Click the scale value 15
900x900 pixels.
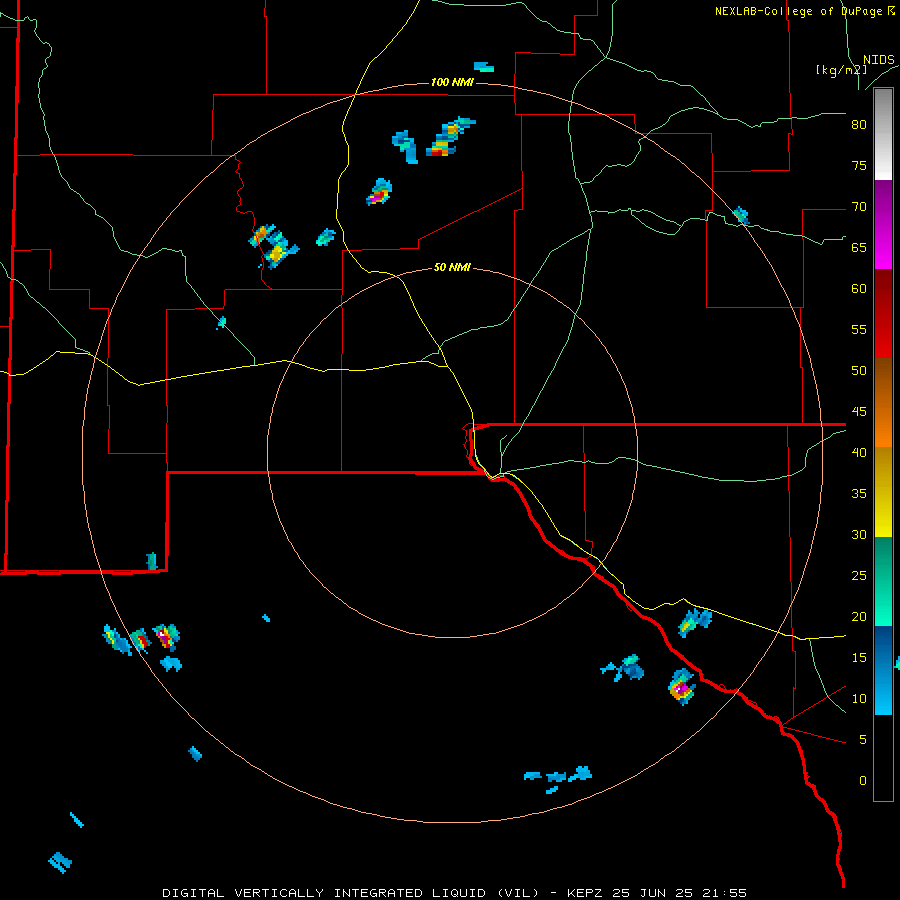[859, 657]
